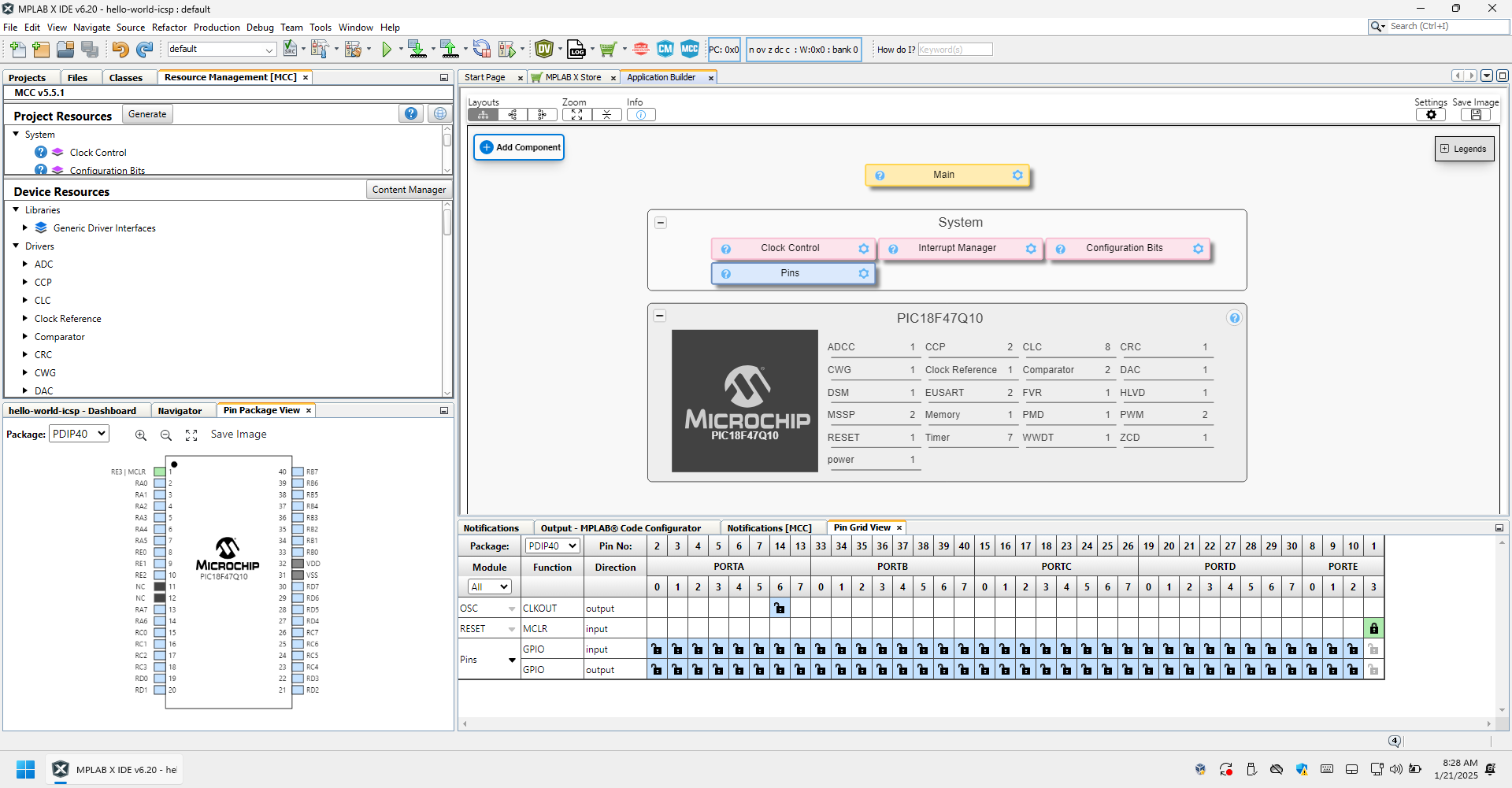This screenshot has height=788, width=1512.
Task: Click help icon on the Pins component
Action: [x=726, y=274]
